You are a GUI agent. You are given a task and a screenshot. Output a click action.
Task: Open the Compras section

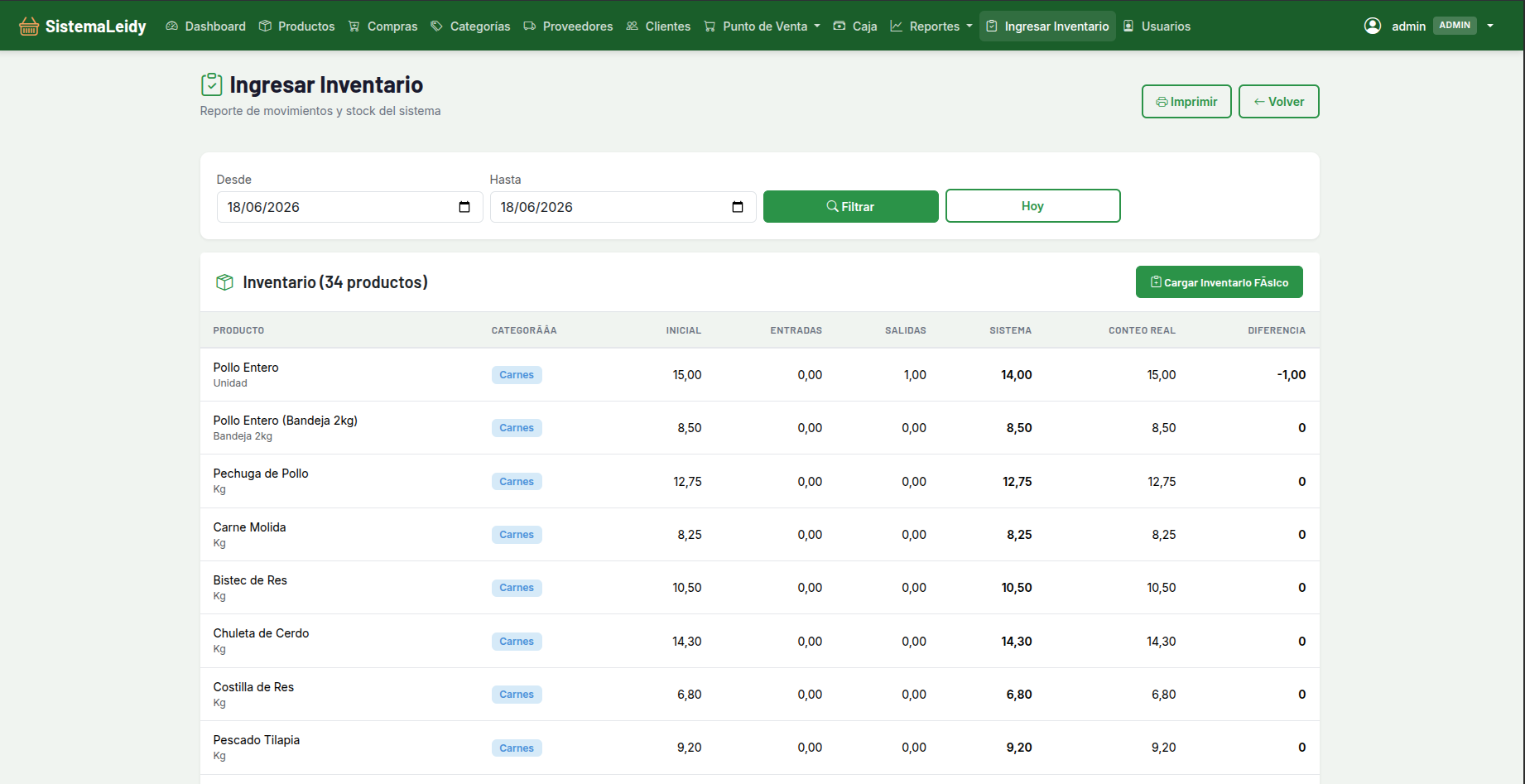coord(382,26)
